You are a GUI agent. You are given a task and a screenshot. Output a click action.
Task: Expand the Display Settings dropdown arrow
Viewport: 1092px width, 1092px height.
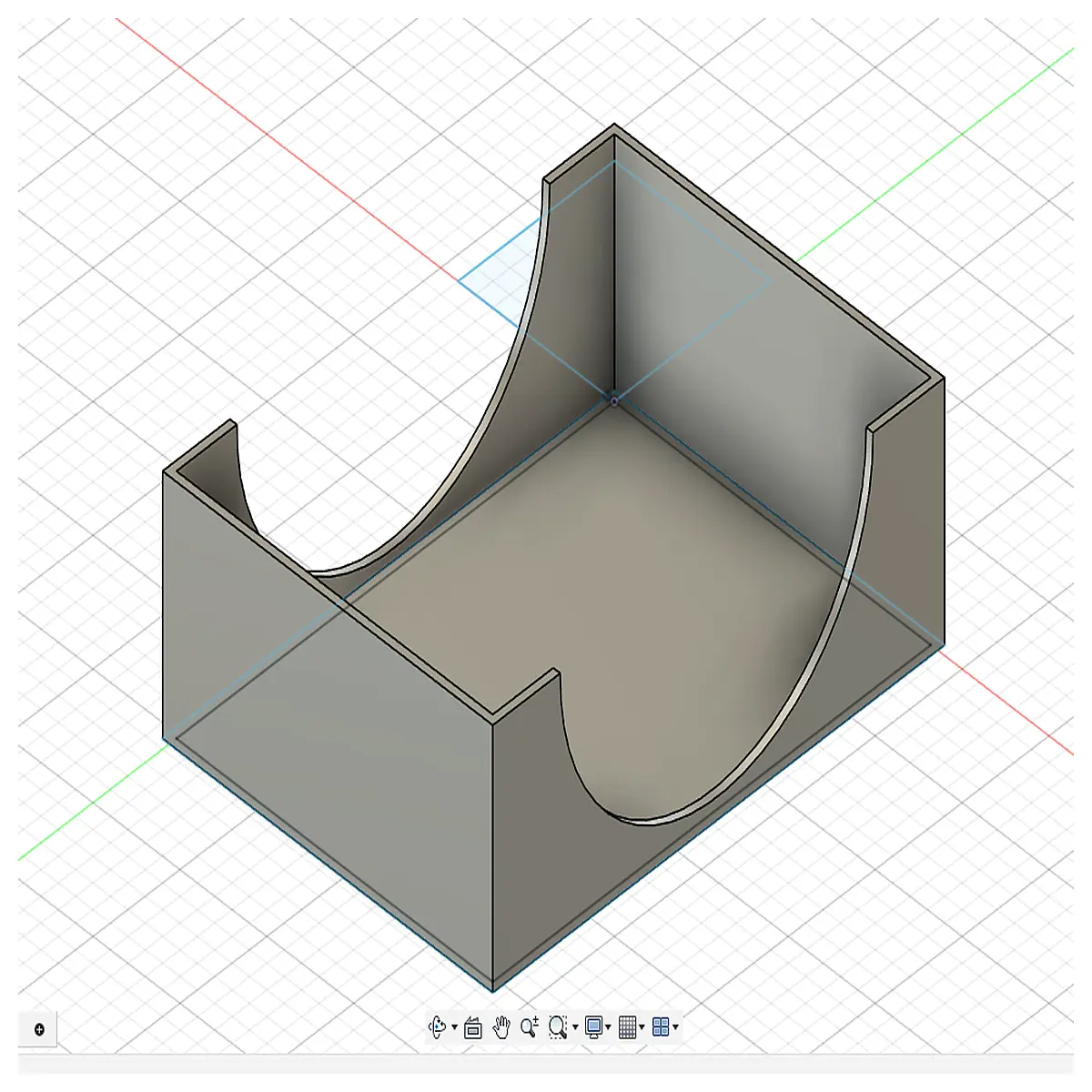click(608, 1028)
